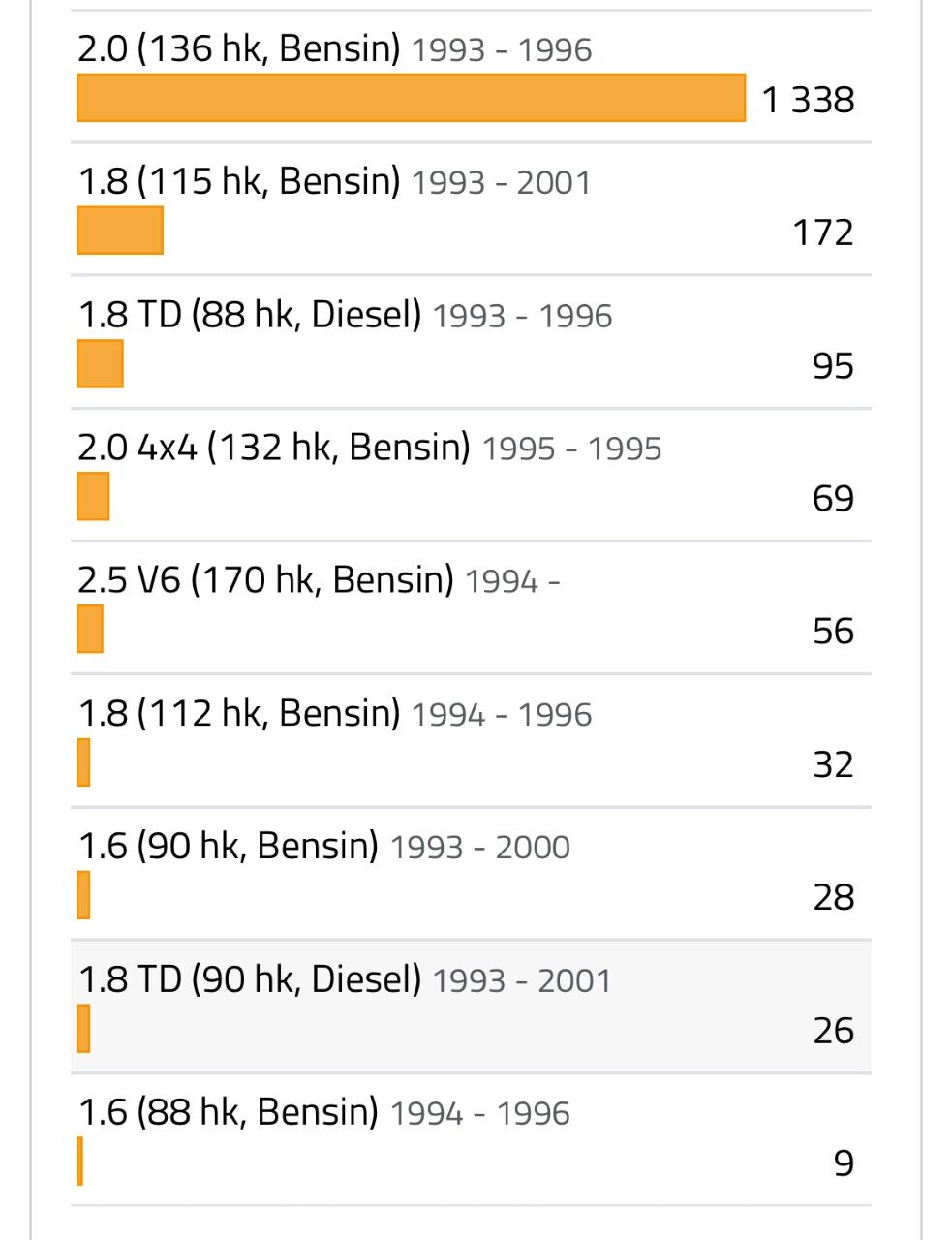Click the orange bar for the 172 count
The height and width of the screenshot is (1240, 952).
click(120, 231)
